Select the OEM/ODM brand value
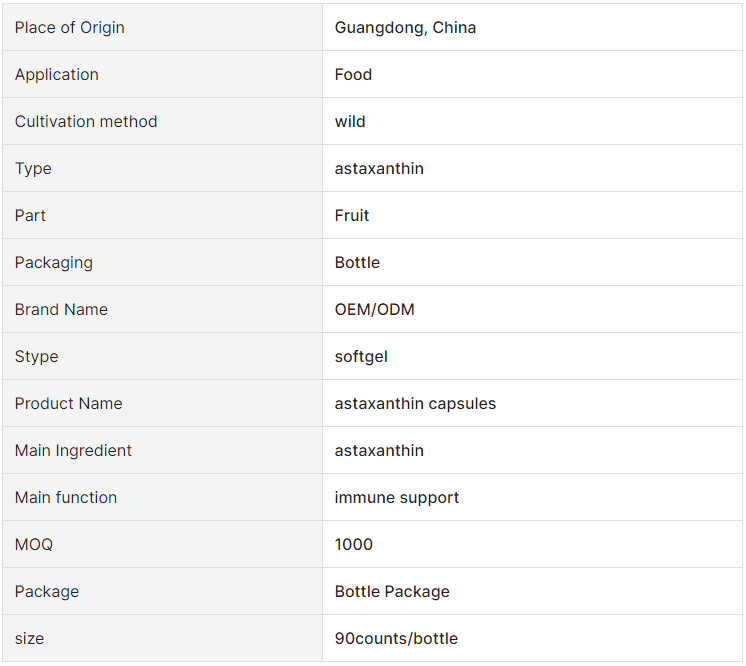 374,310
